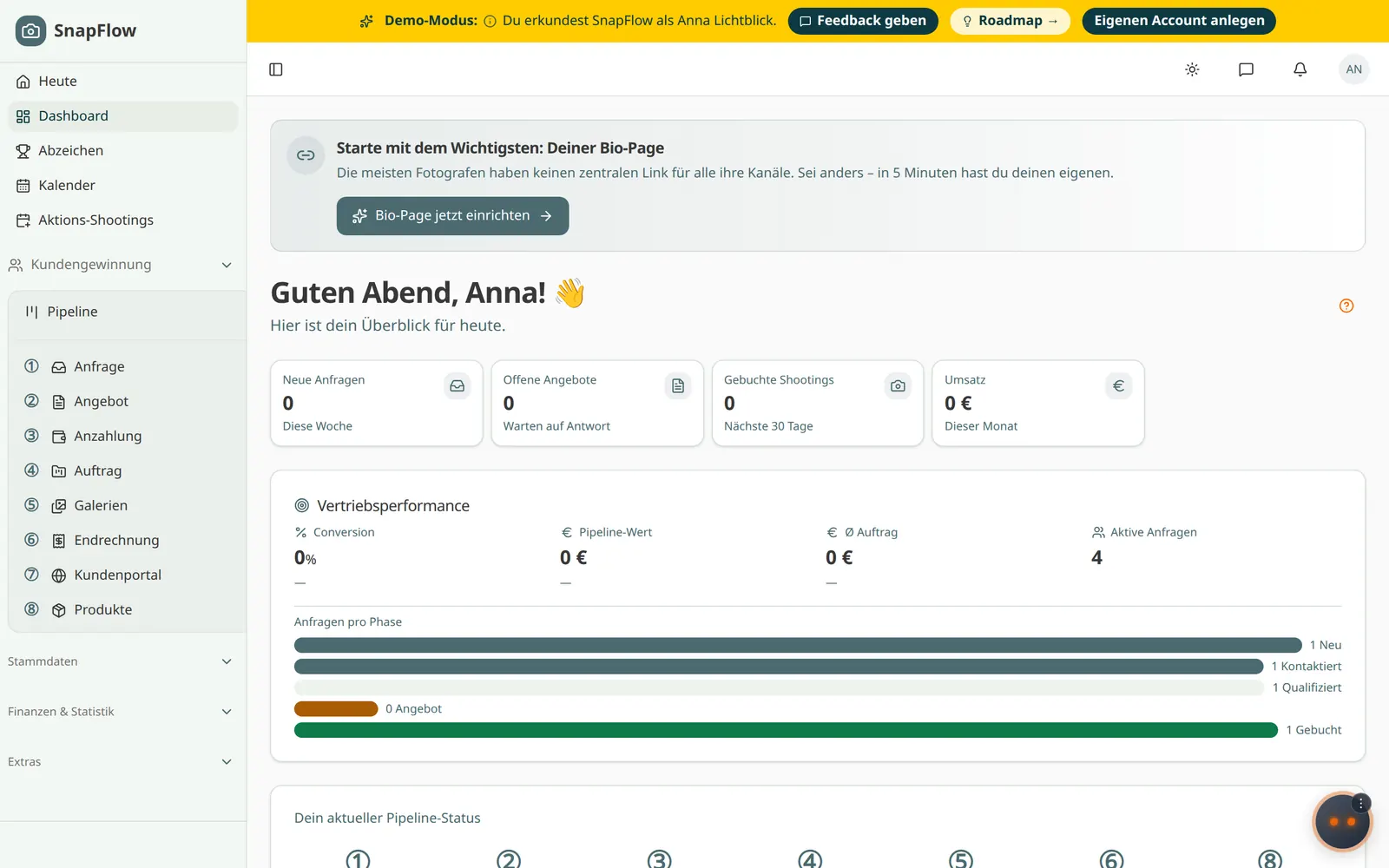Open Auftrag pipeline step

[128, 470]
